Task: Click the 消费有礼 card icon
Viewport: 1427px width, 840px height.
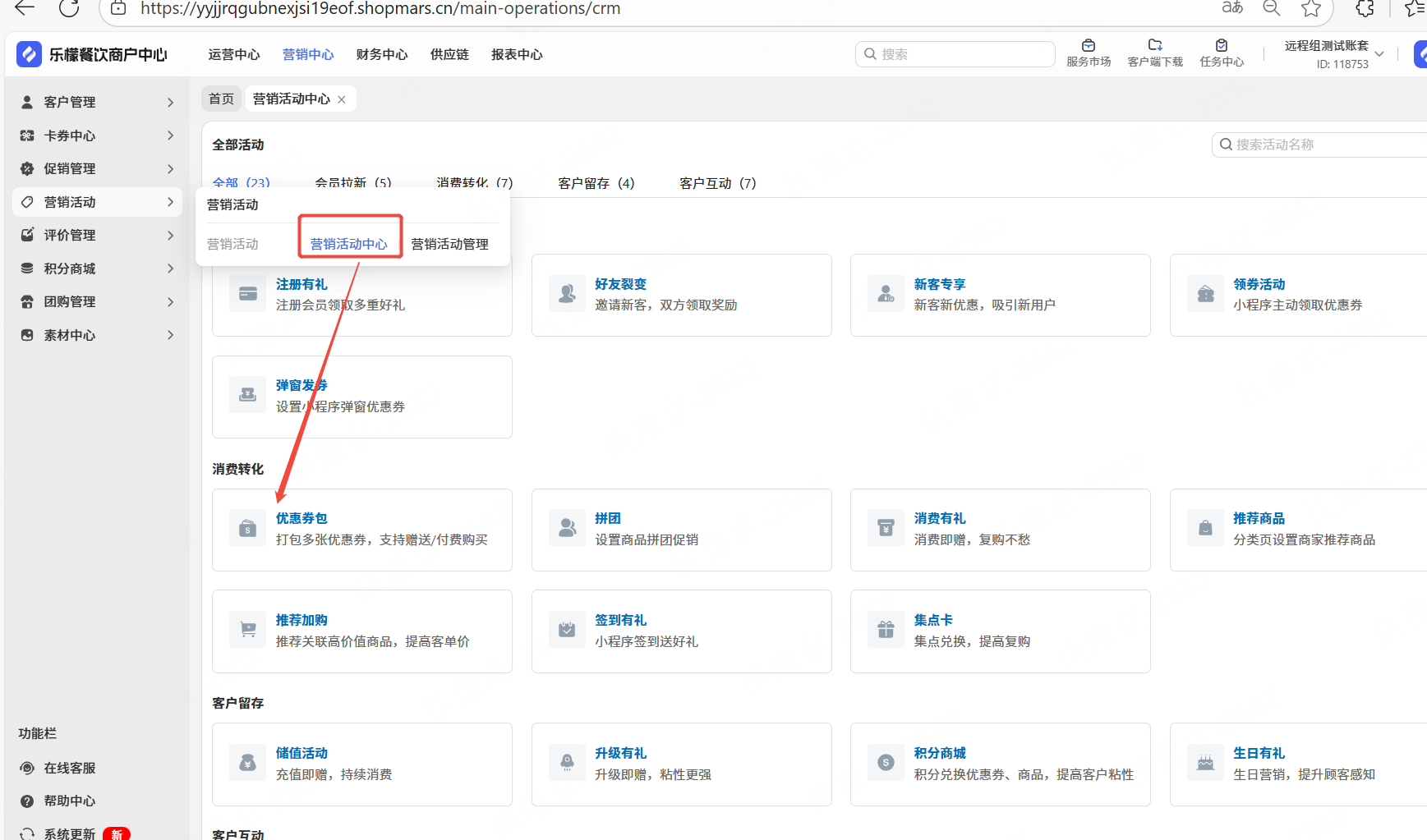Action: 886,529
